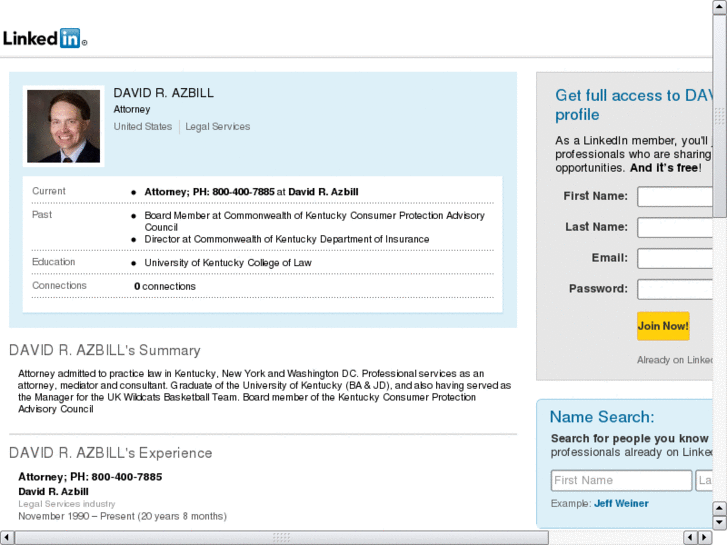Click the Join Now! button
The image size is (727, 545).
(x=663, y=326)
